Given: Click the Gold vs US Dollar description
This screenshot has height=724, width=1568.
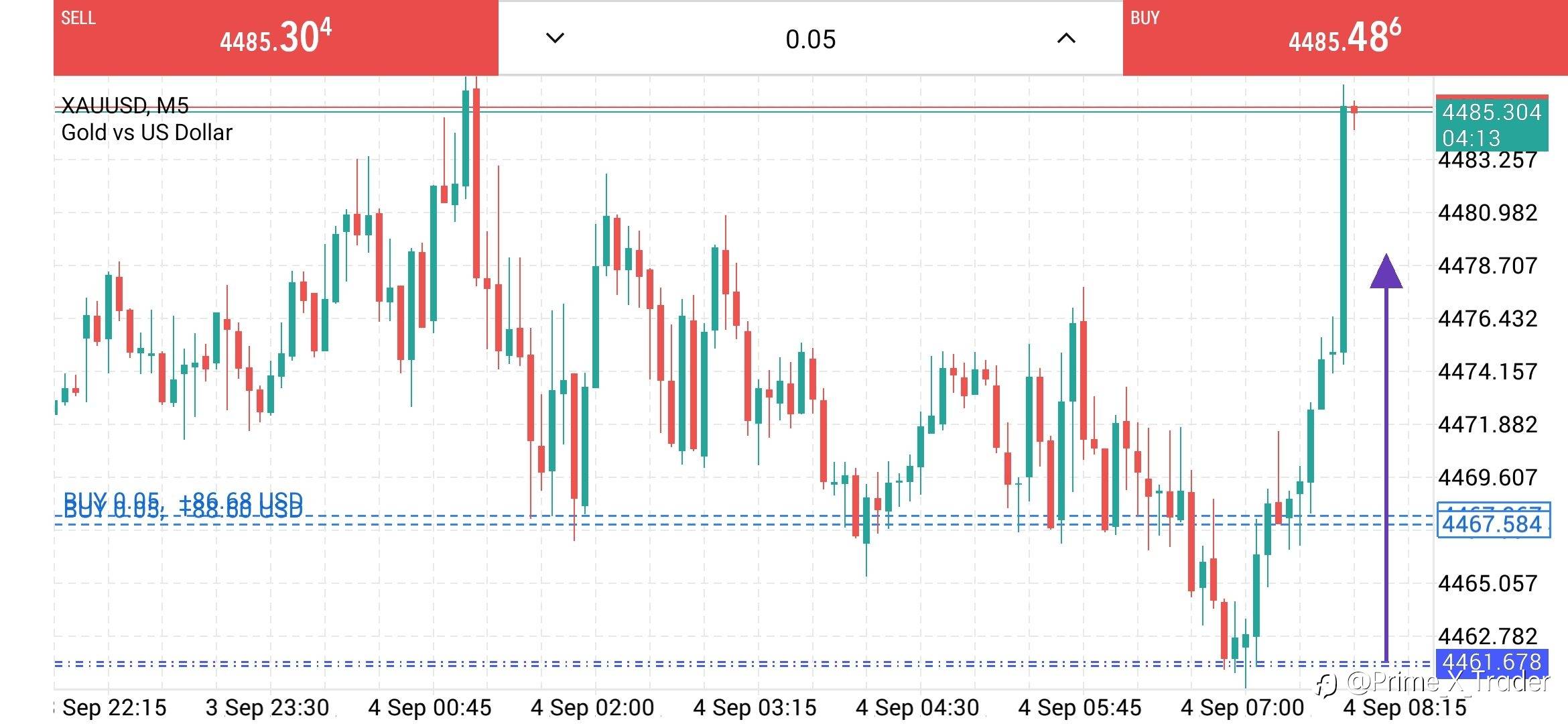Looking at the screenshot, I should [x=147, y=133].
